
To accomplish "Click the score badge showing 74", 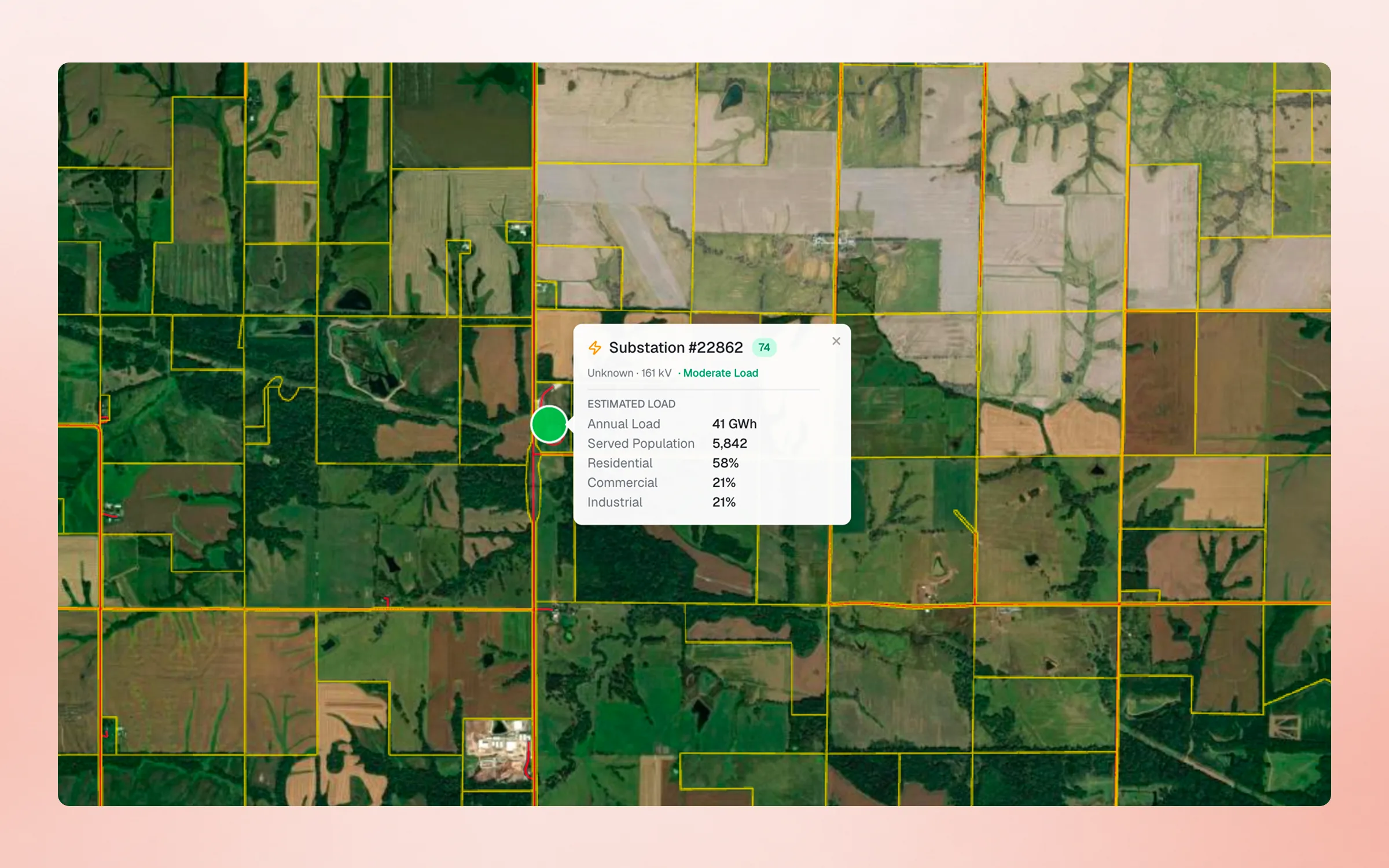I will [764, 348].
